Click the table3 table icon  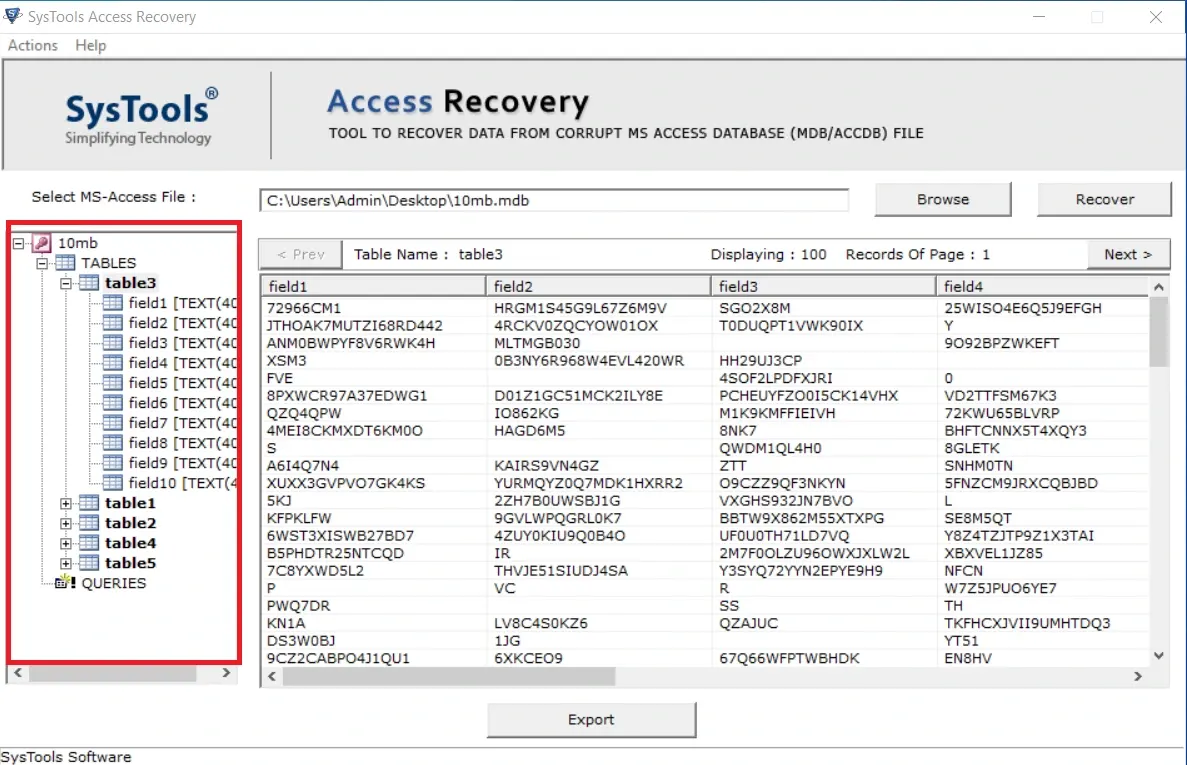point(89,283)
